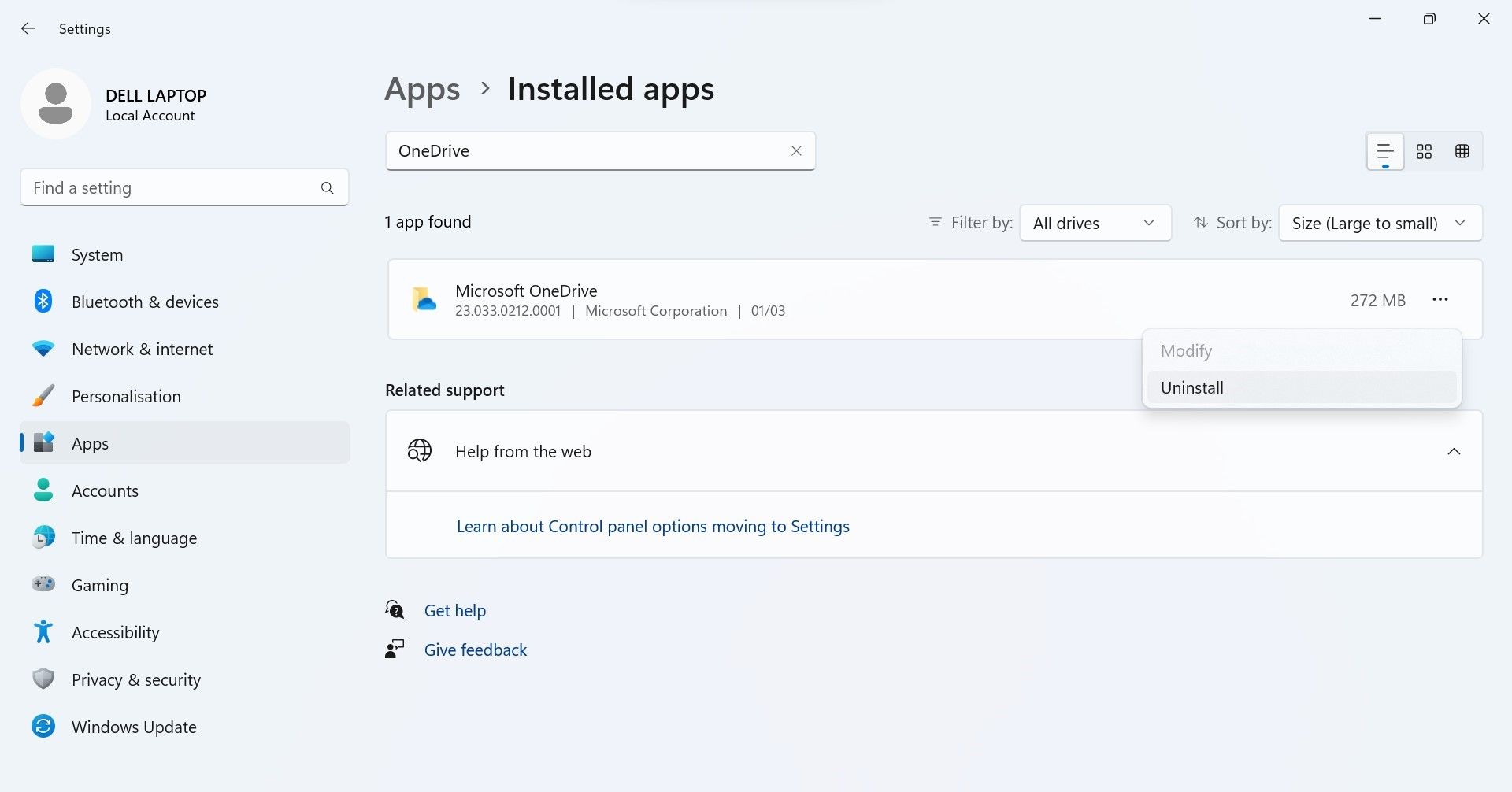Open Gaming settings
This screenshot has height=792, width=1512.
tap(100, 585)
